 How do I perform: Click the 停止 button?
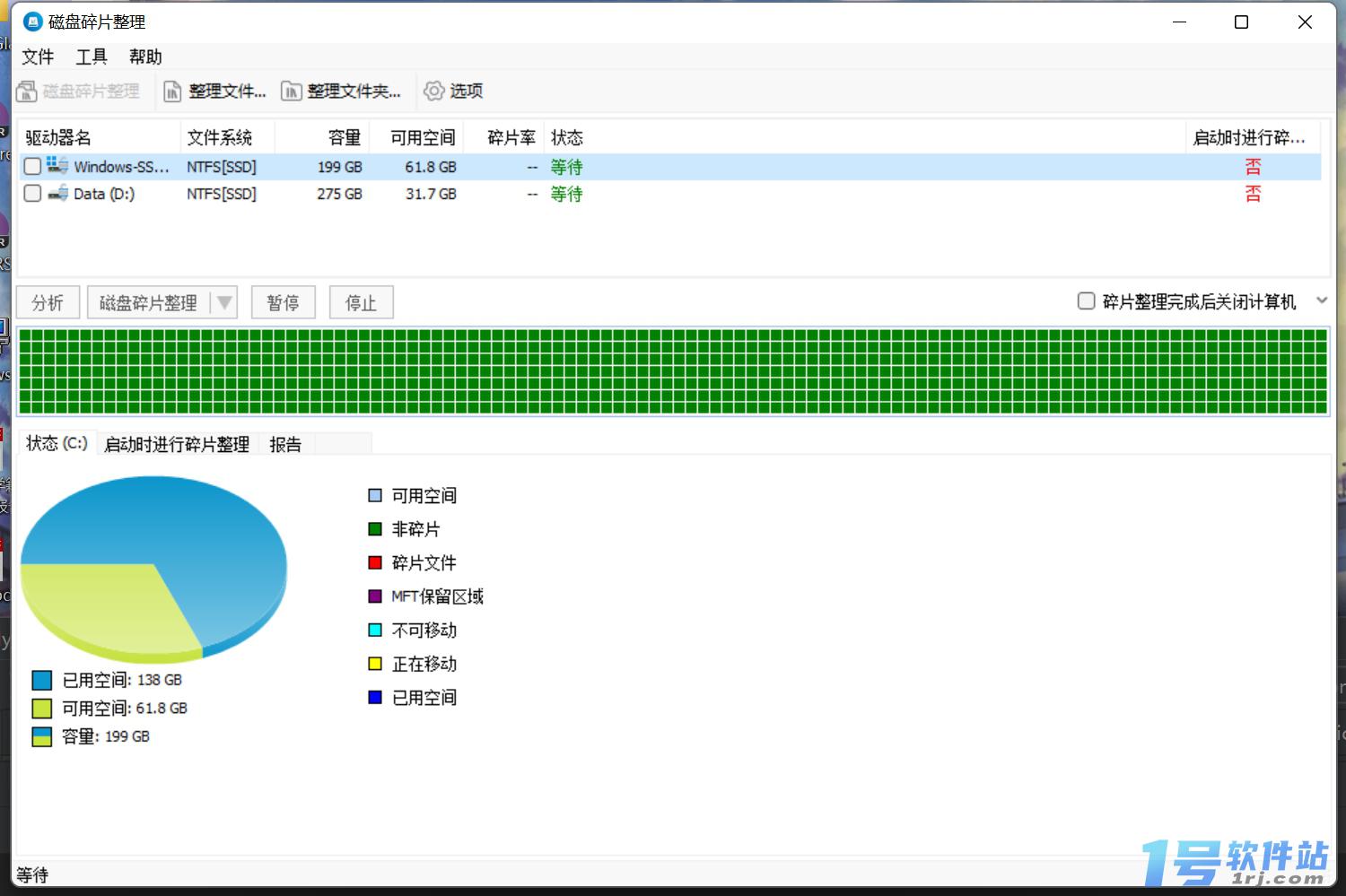click(361, 303)
